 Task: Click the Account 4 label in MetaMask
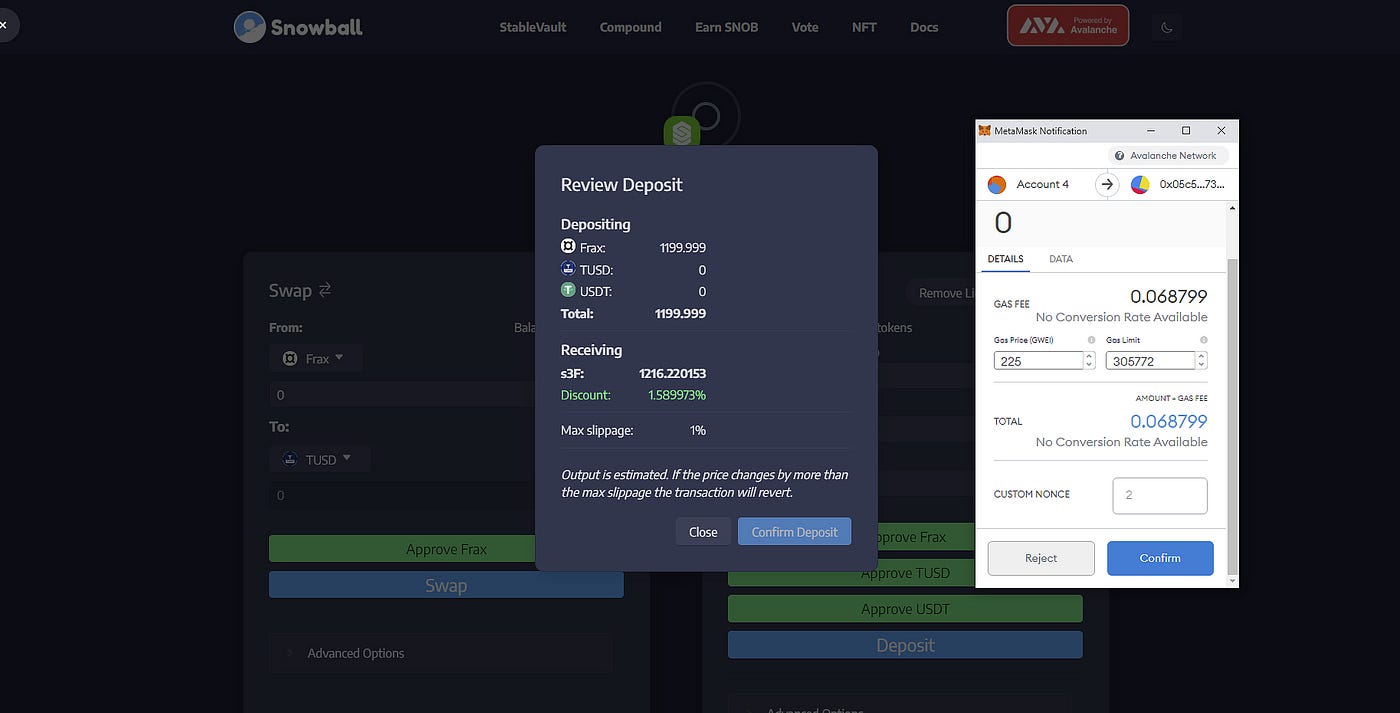tap(1043, 184)
